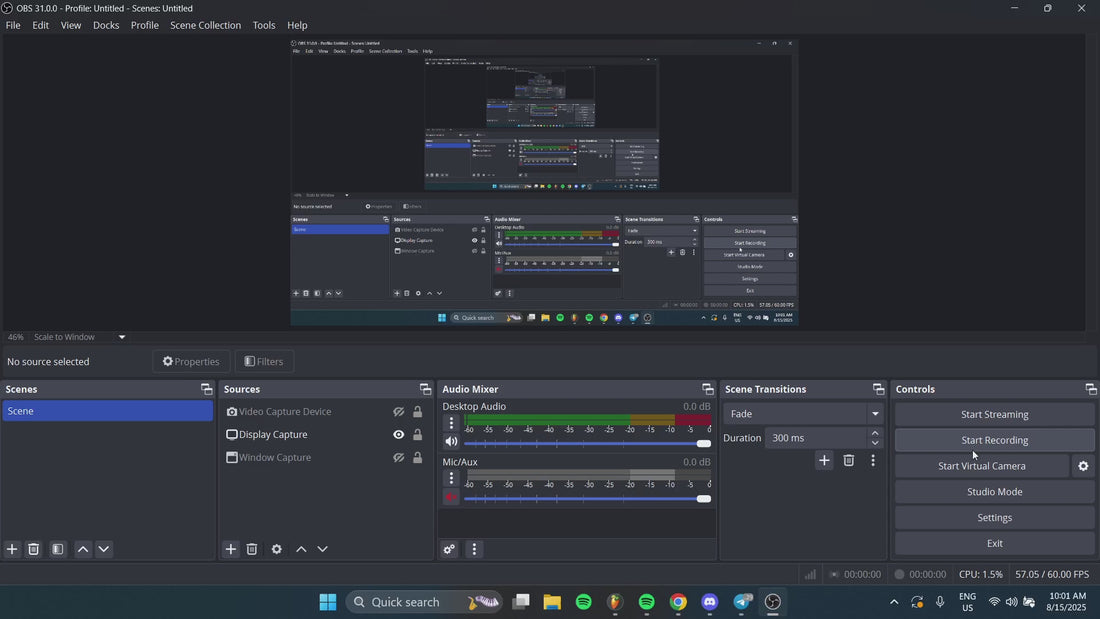The image size is (1100, 619).
Task: Toggle Studio Mode
Action: point(994,492)
